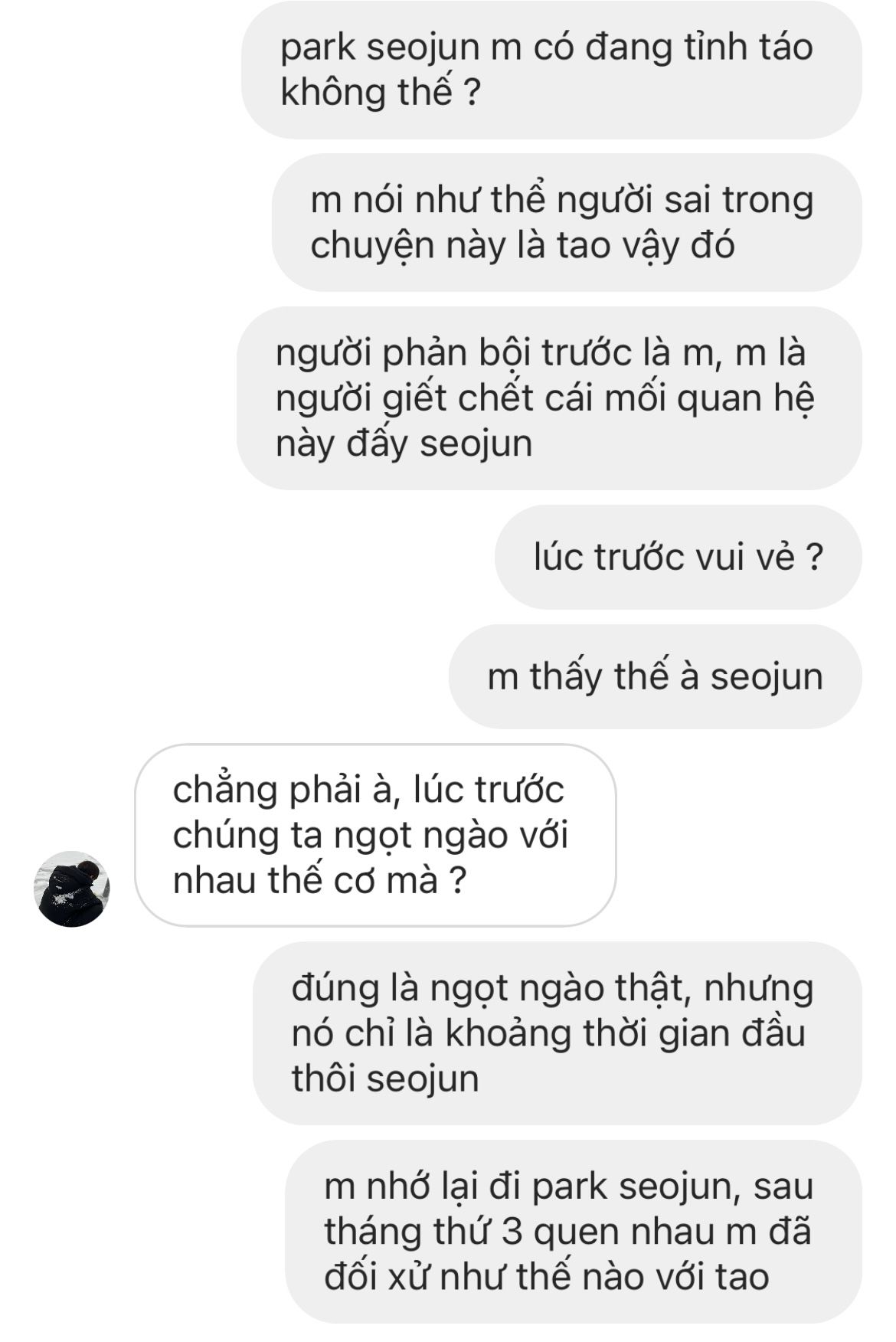The image size is (896, 1342).
Task: Tap the sender's profile avatar
Action: tap(72, 889)
